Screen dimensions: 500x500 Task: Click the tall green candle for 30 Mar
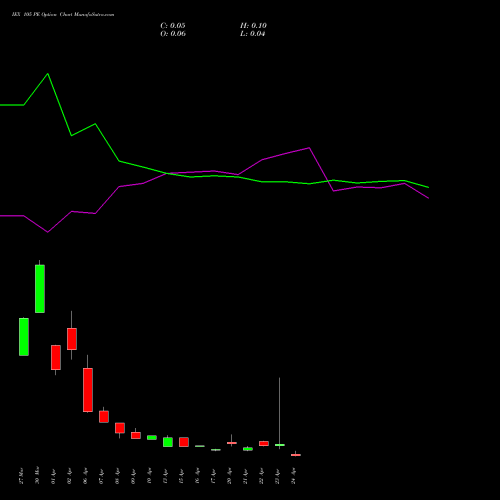pos(40,289)
